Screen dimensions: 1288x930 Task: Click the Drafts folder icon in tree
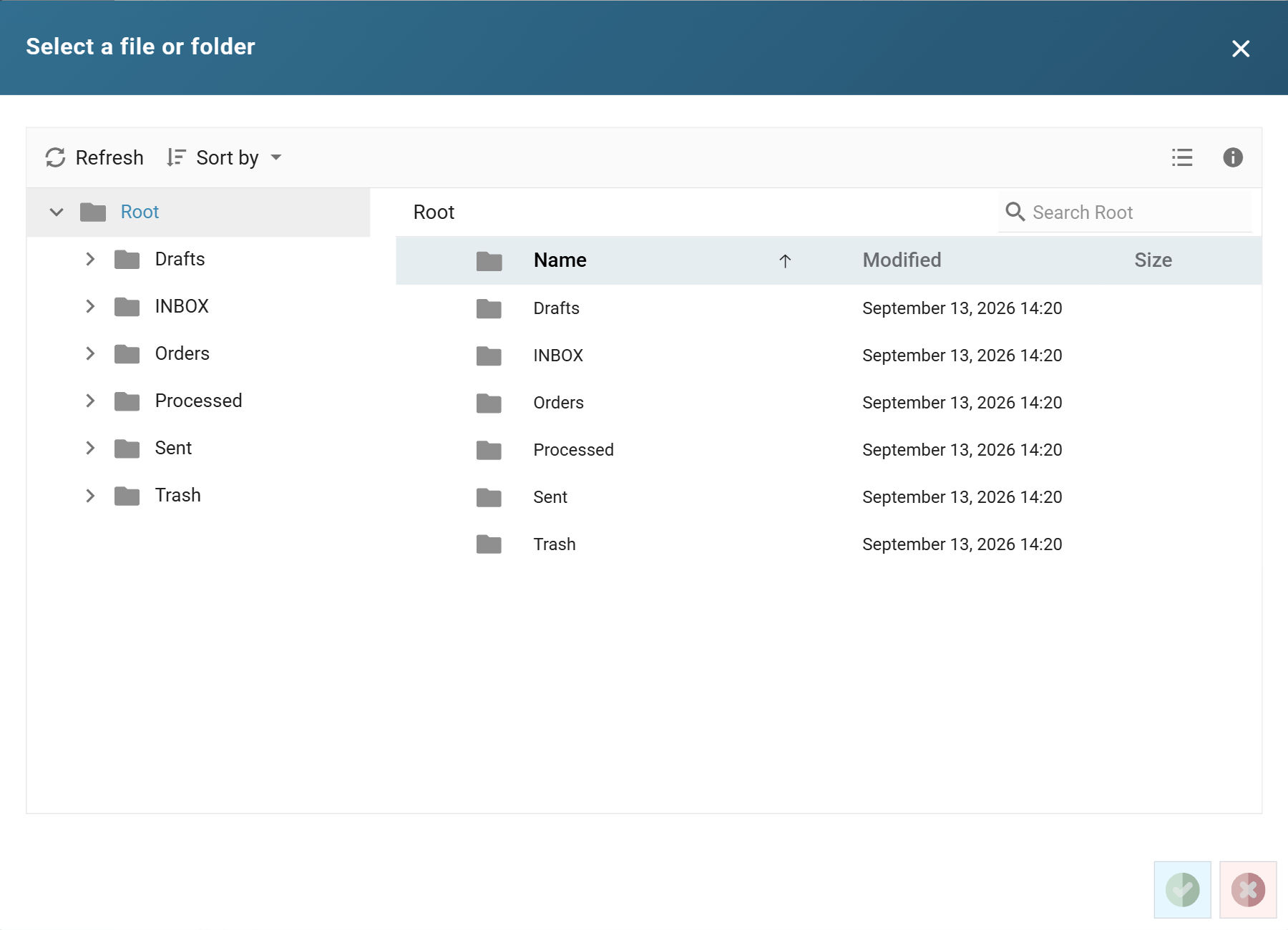127,260
